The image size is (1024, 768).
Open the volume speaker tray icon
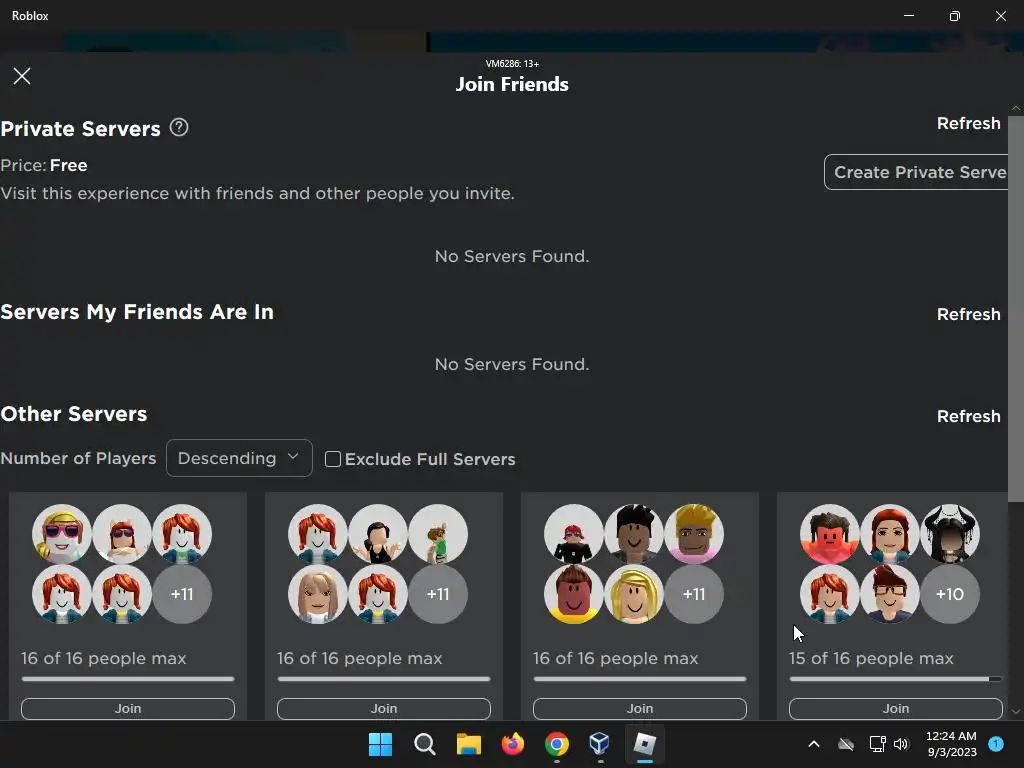(x=902, y=744)
